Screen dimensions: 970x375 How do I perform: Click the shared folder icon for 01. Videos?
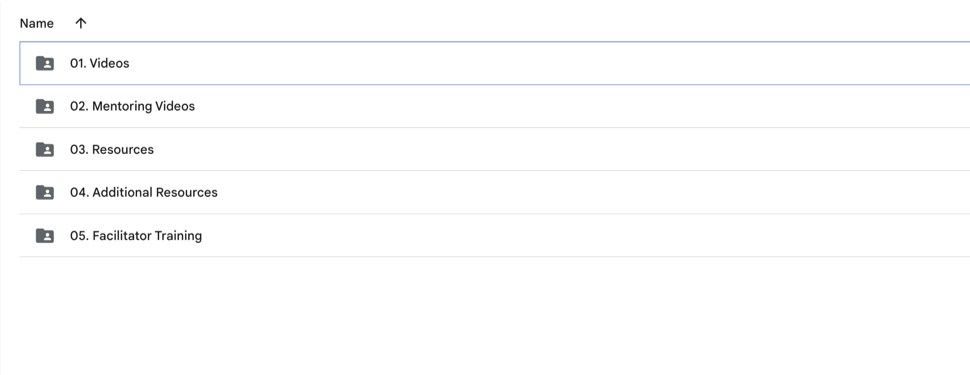(45, 63)
